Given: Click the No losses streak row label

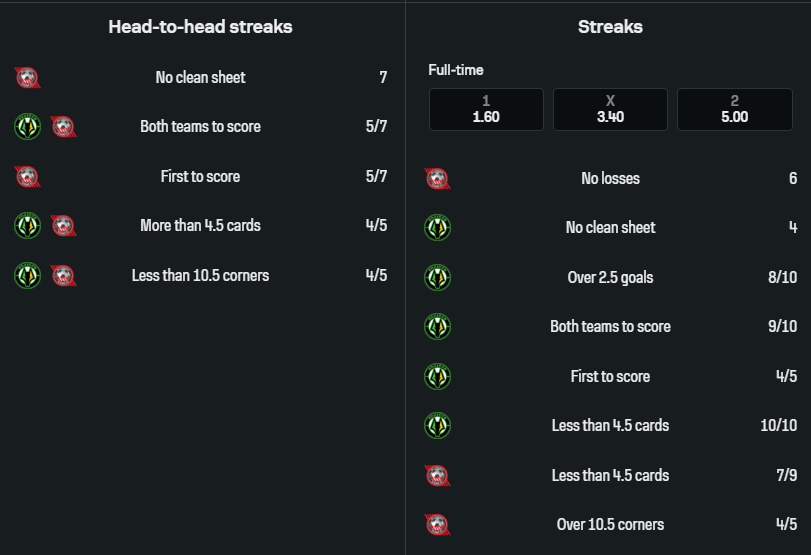Looking at the screenshot, I should click(x=610, y=178).
